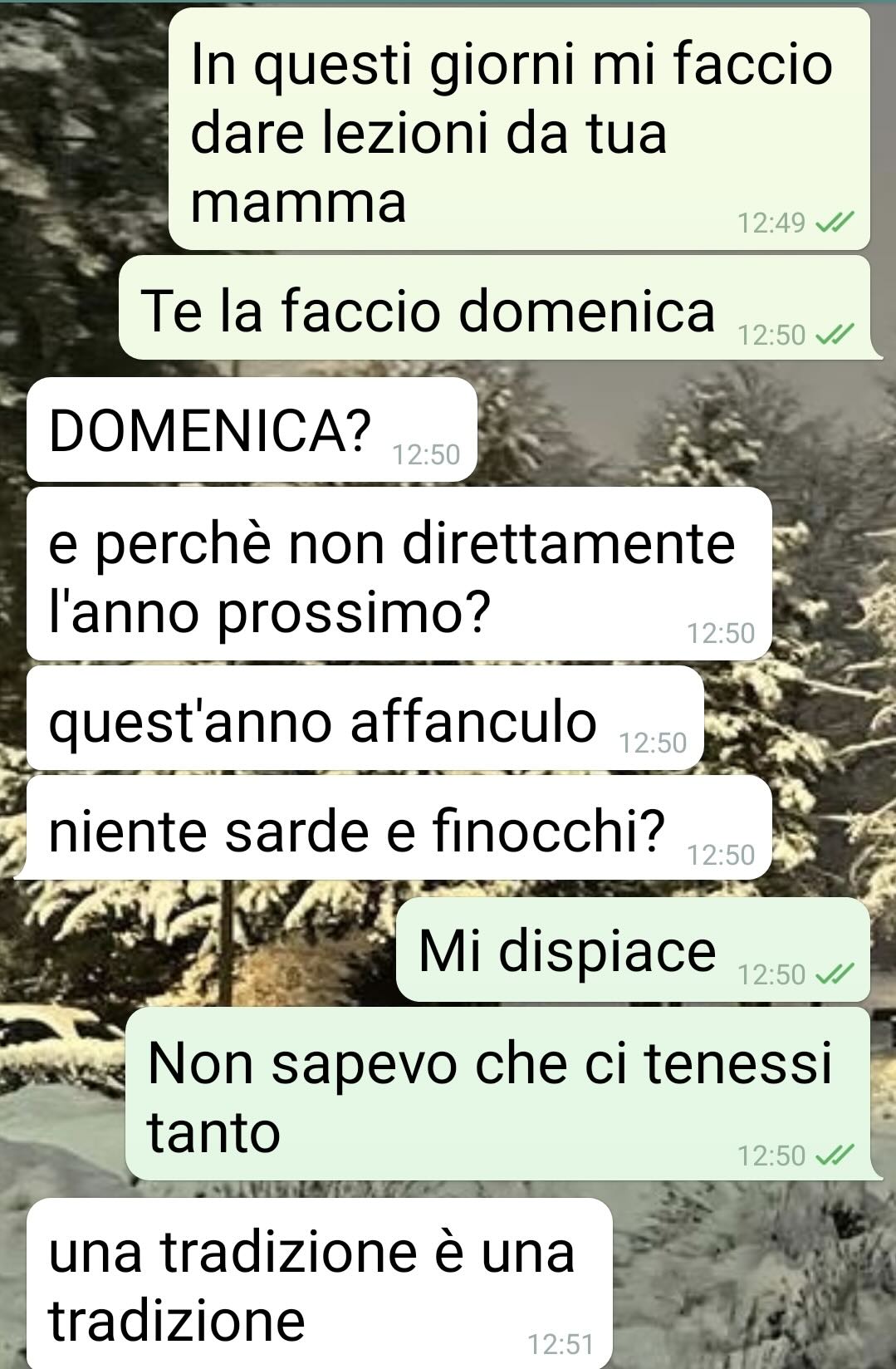Image resolution: width=896 pixels, height=1369 pixels.
Task: Tap the read checkmarks on "Mi dispiace"
Action: [x=835, y=974]
